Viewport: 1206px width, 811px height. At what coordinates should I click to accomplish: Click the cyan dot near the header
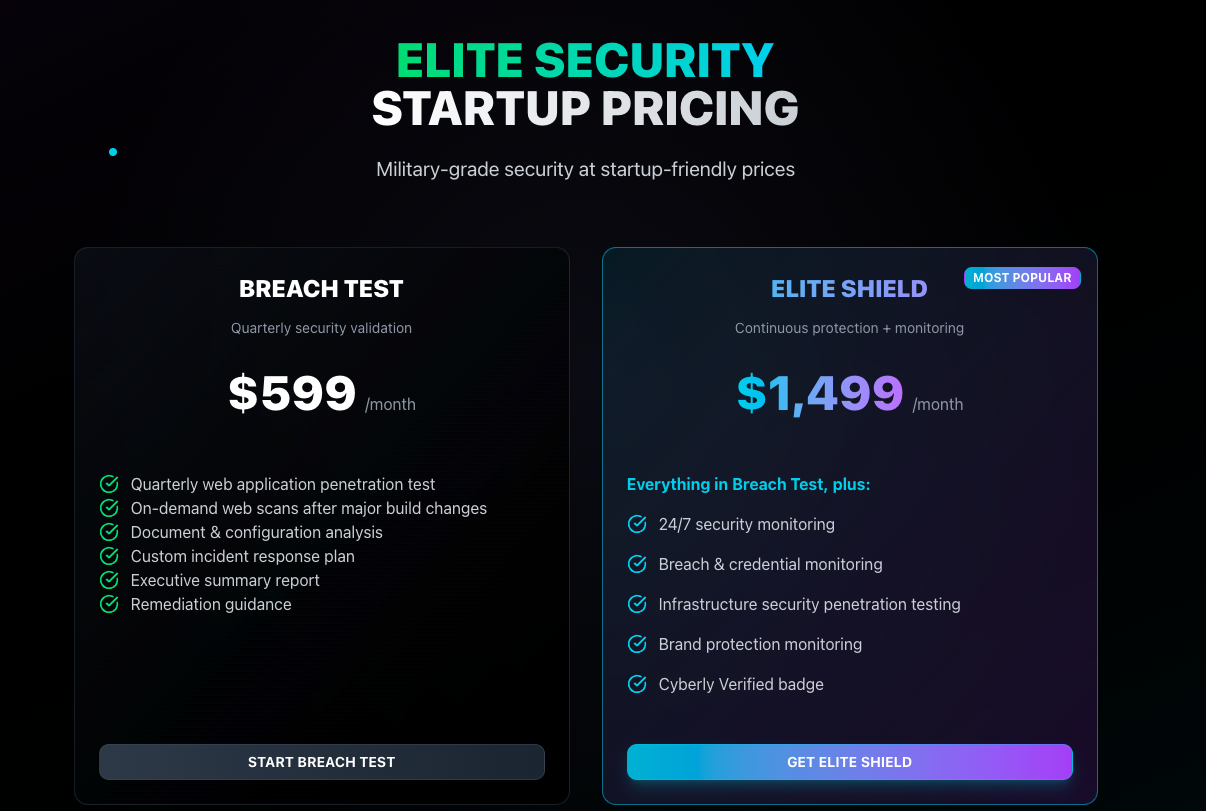coord(113,152)
